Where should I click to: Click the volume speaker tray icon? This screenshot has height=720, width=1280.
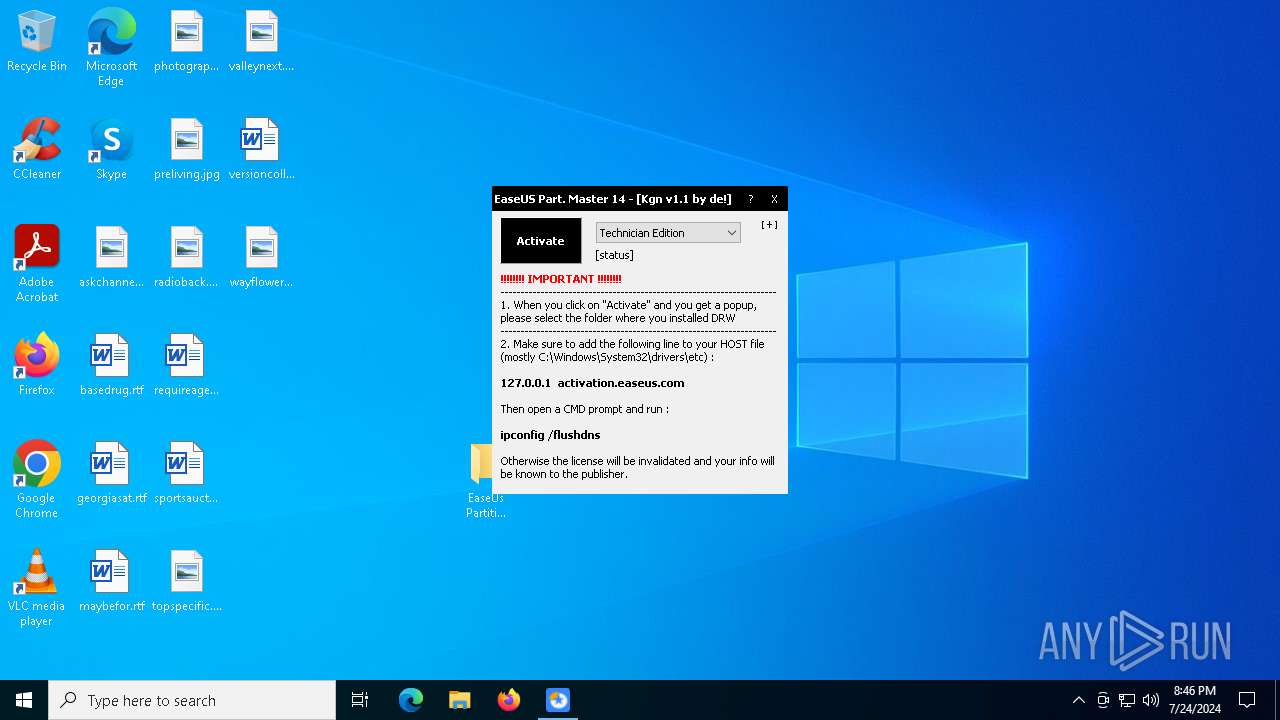tap(1151, 700)
